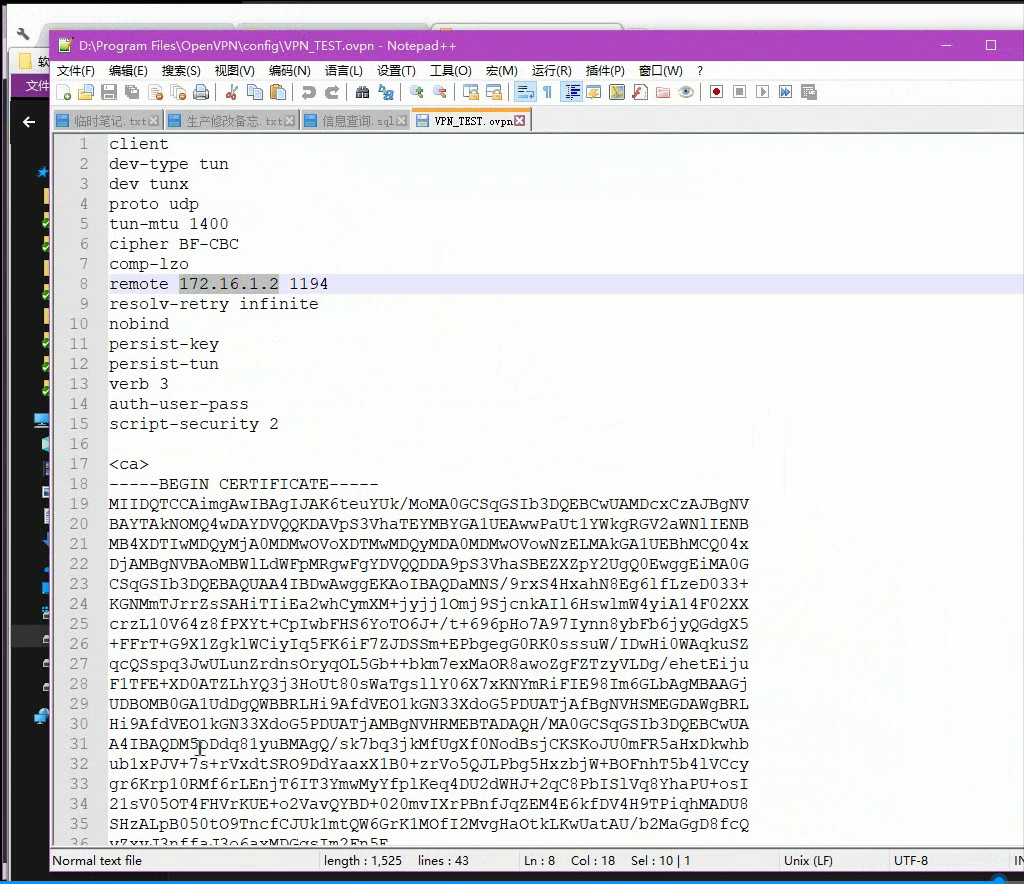Image resolution: width=1024 pixels, height=884 pixels.
Task: Click the Print toolbar icon
Action: tap(201, 92)
